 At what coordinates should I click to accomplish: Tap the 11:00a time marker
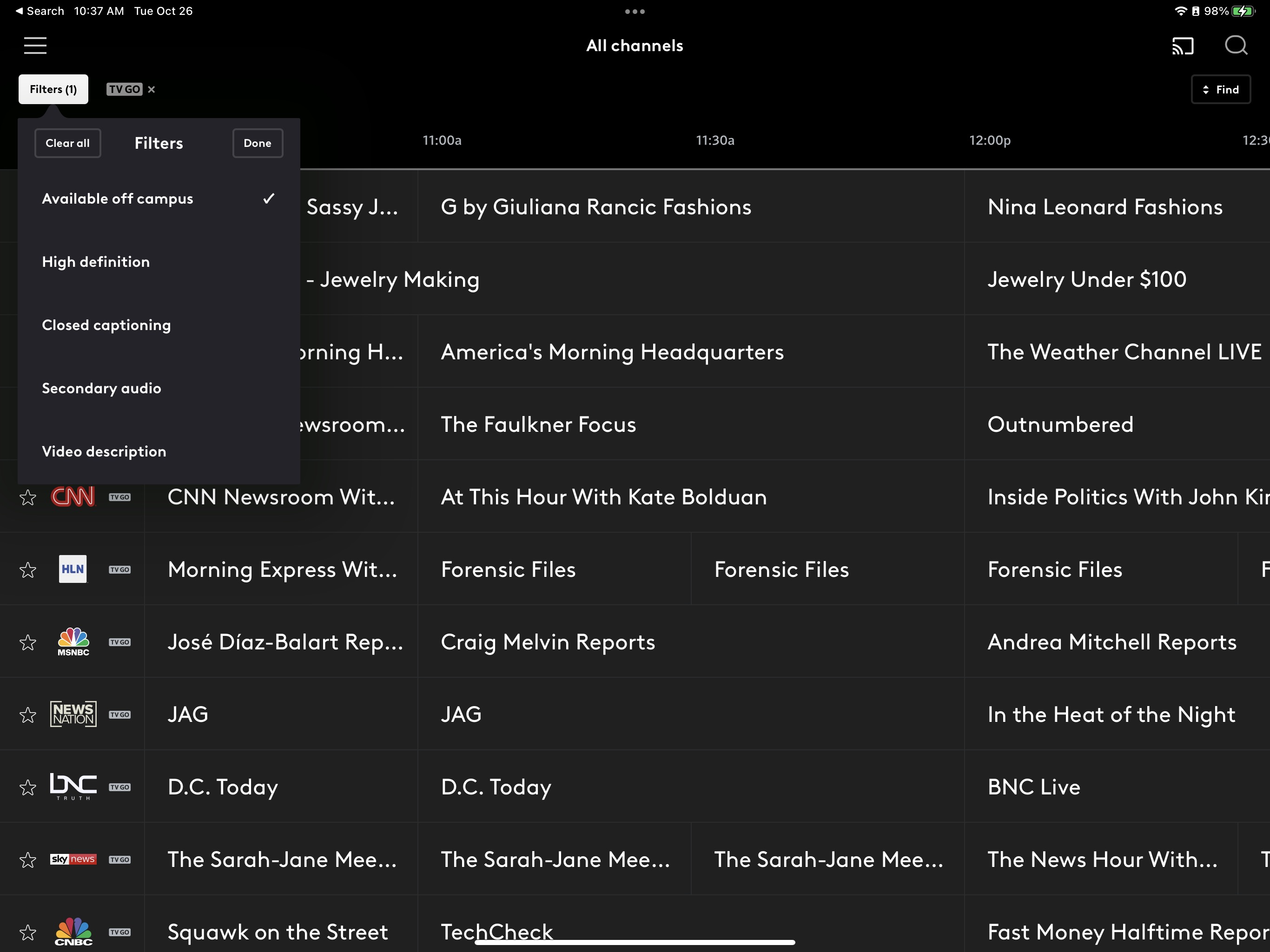(x=442, y=141)
